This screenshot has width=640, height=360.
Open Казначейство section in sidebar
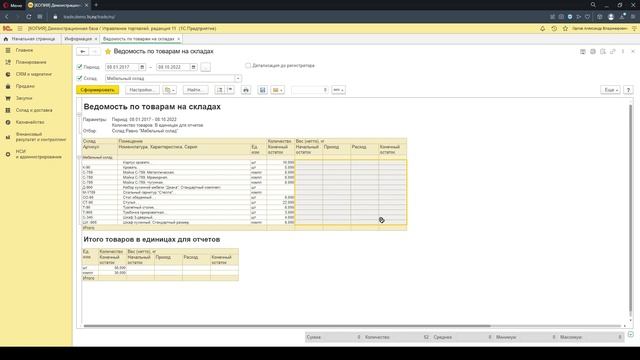[x=30, y=122]
